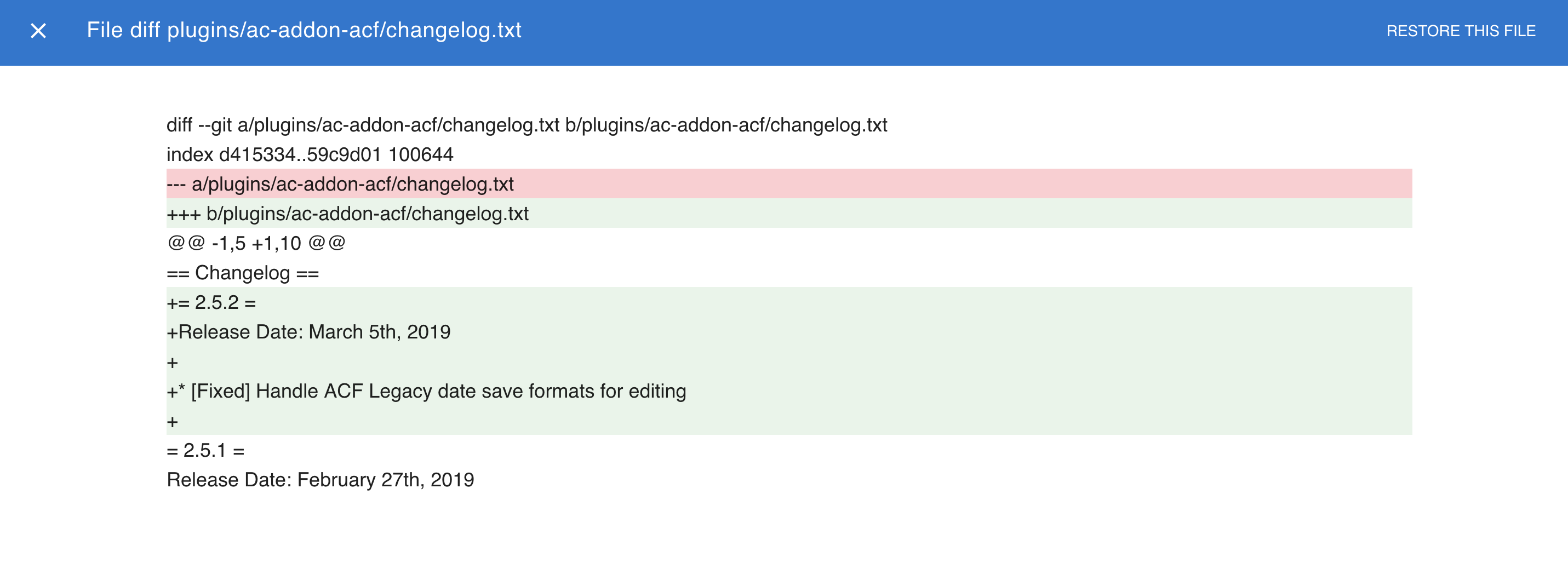
Task: Click Release Date March 5th, 2019 line
Action: click(308, 332)
